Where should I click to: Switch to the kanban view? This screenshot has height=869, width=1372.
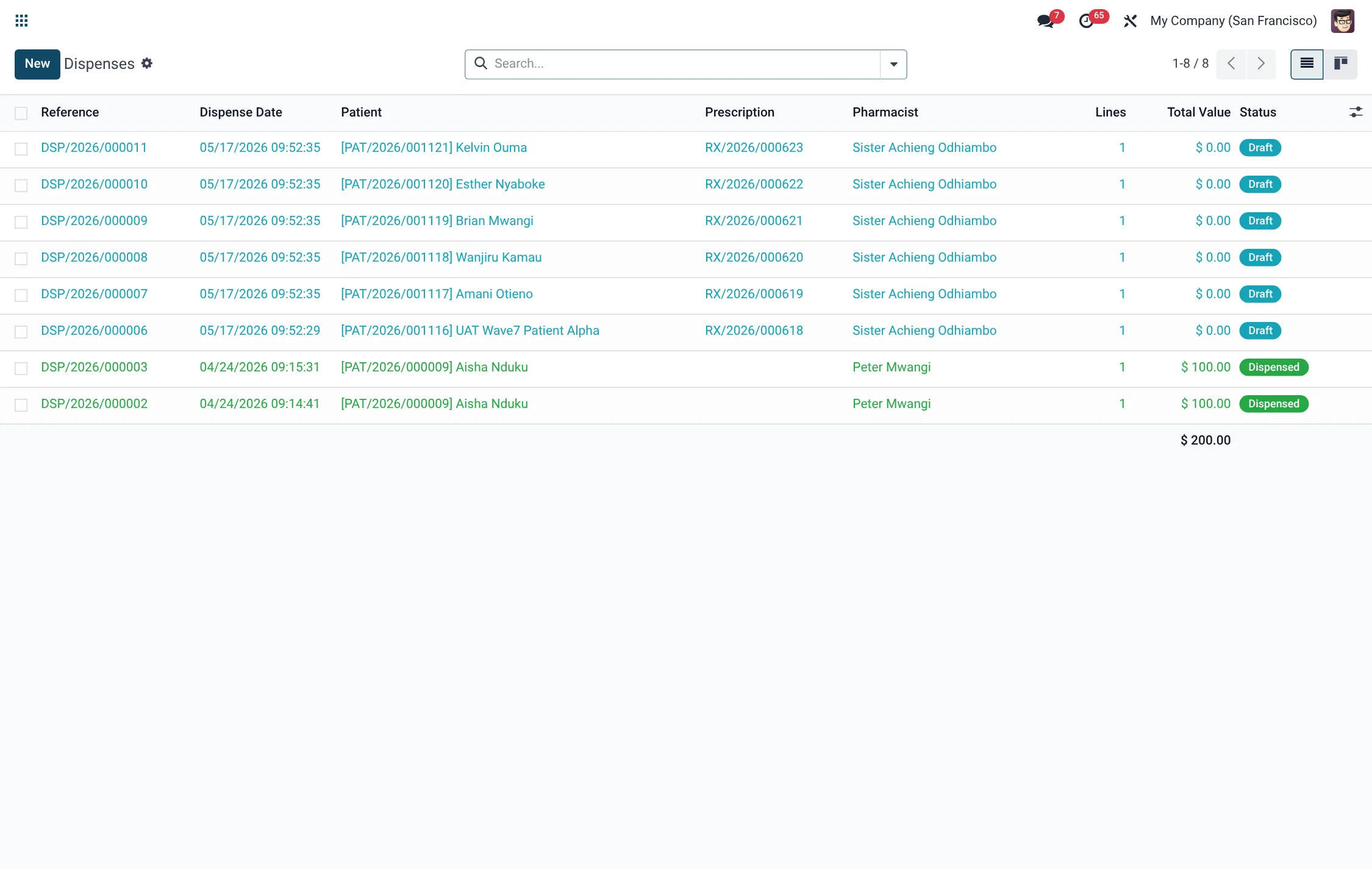(1340, 64)
